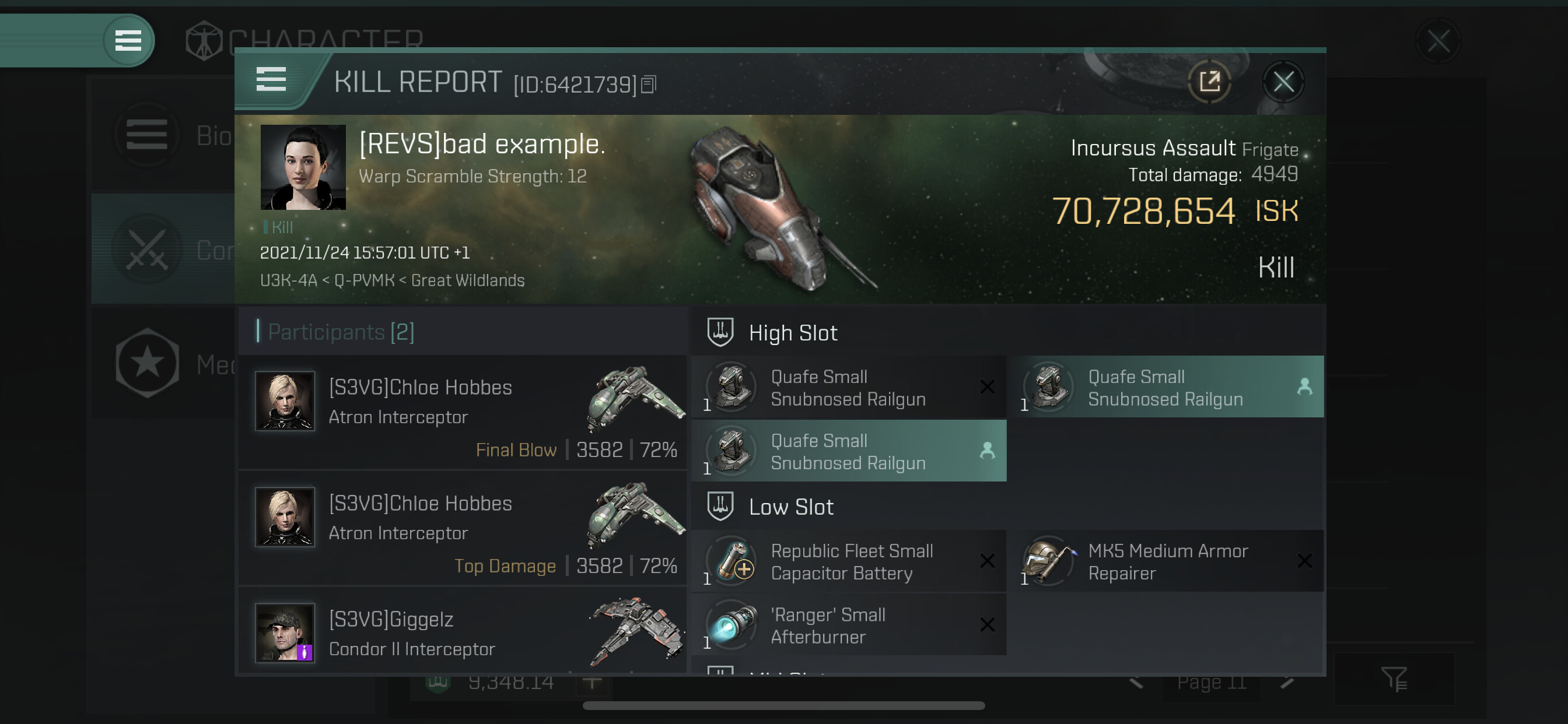Open the top-left main menu button
Viewport: 1568px width, 724px height.
click(128, 41)
